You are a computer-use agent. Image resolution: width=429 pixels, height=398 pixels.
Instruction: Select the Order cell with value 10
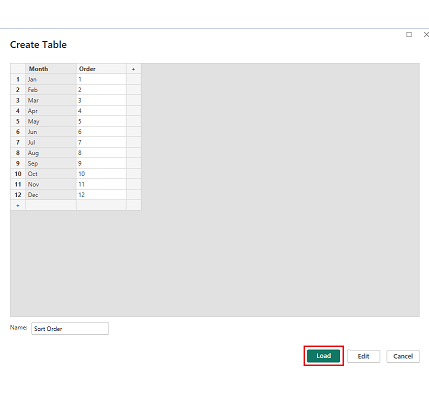pos(101,174)
